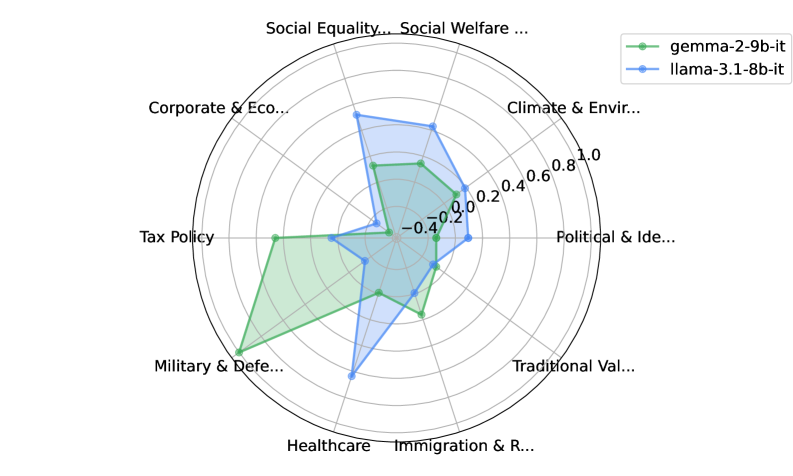This screenshot has width=793, height=476.
Task: Click the Traditional Val... axis label
Action: [x=573, y=366]
